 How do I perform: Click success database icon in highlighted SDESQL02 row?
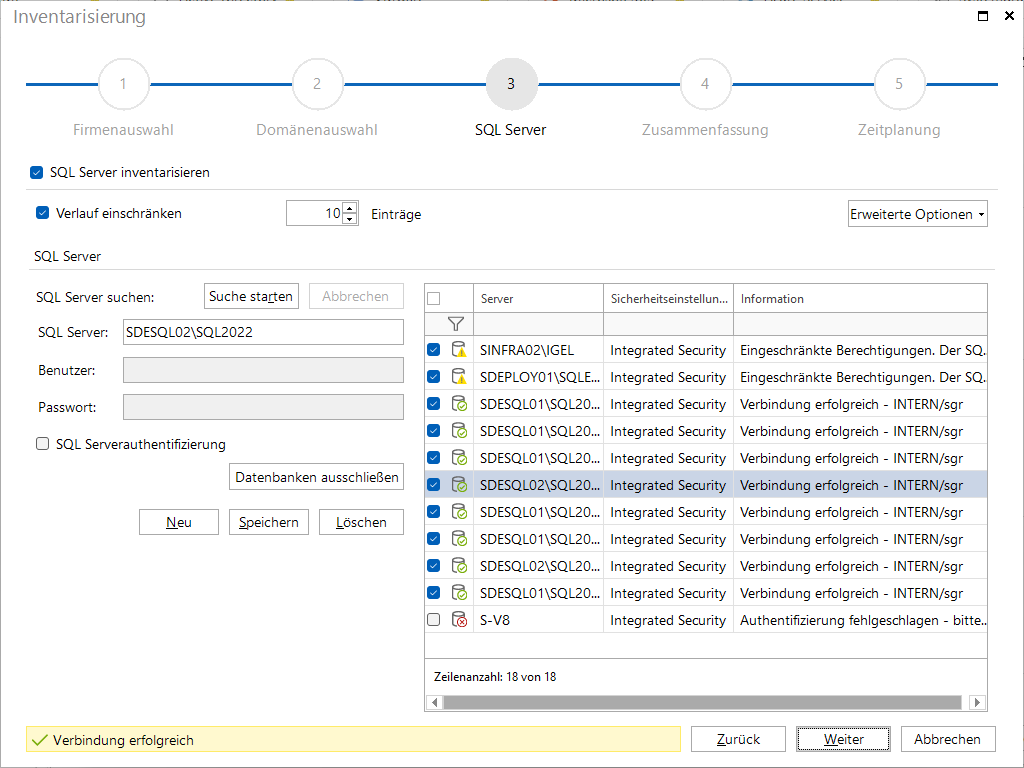[x=459, y=485]
